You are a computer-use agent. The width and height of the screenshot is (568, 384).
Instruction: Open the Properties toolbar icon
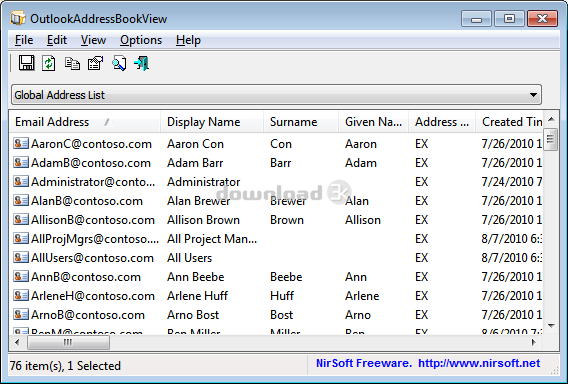pos(96,63)
